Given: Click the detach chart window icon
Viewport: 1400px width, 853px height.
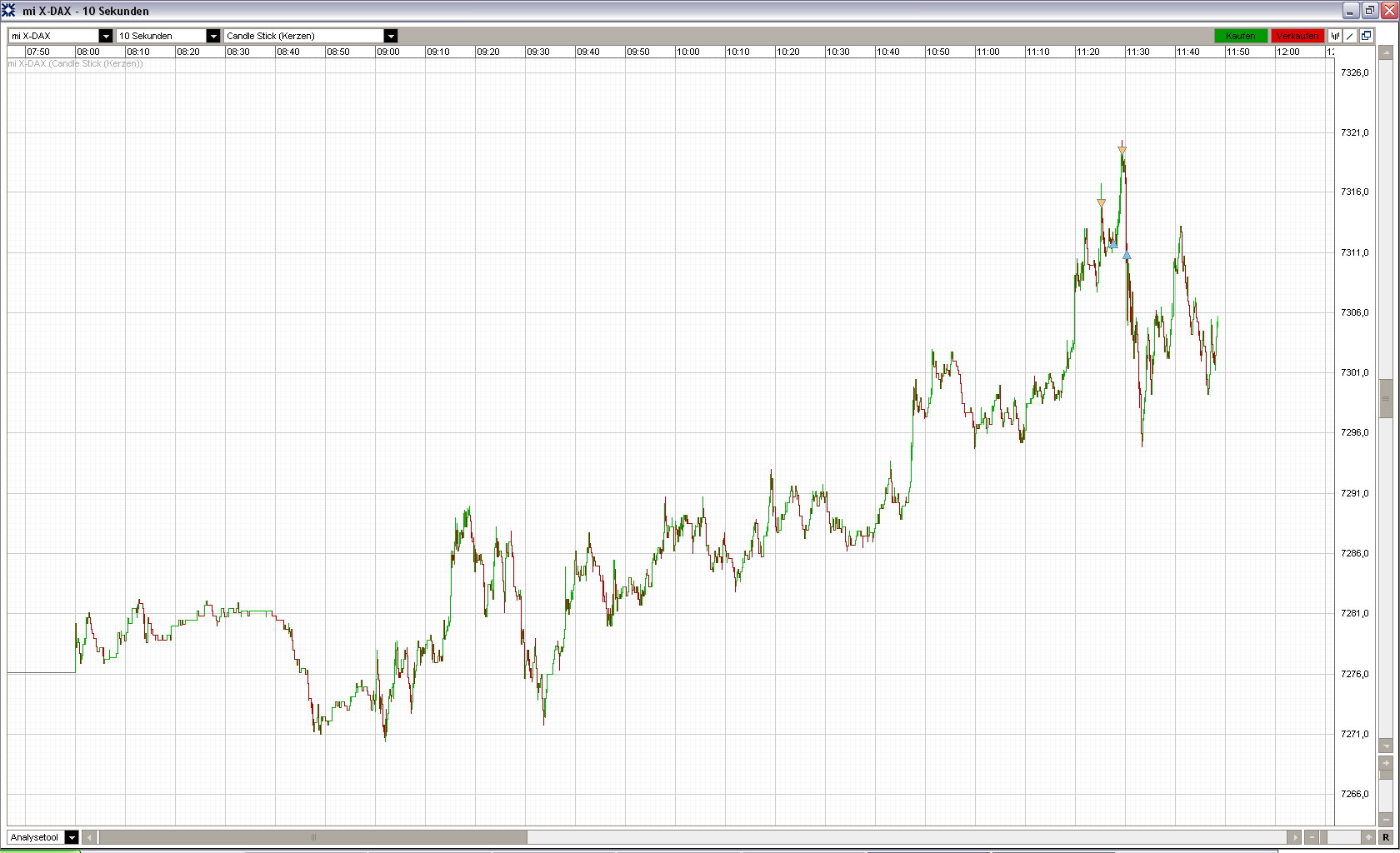Looking at the screenshot, I should tap(1366, 36).
